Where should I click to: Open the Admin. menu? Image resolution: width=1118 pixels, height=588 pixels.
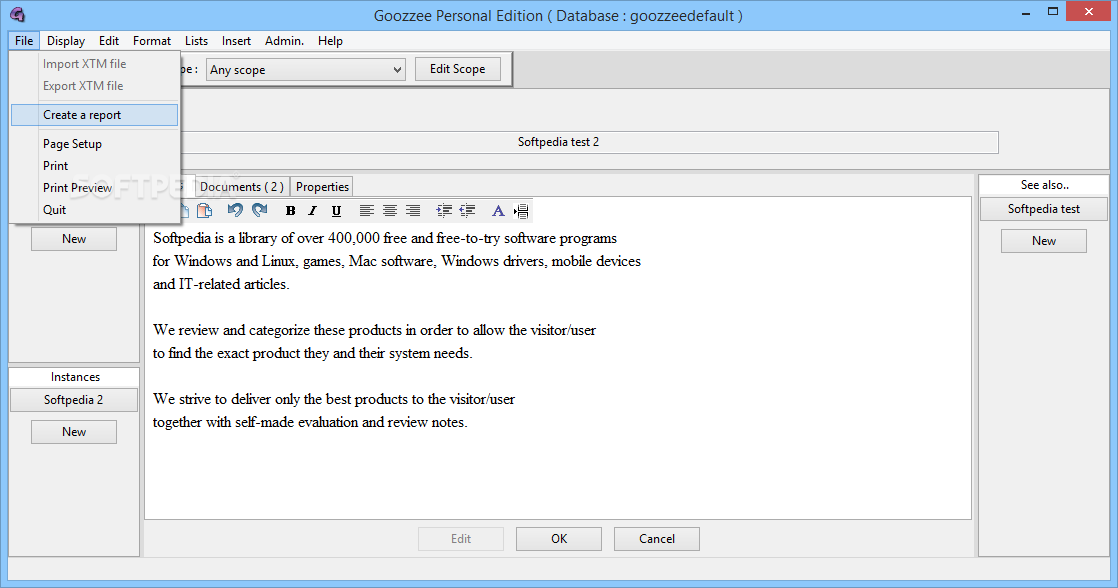(x=284, y=41)
